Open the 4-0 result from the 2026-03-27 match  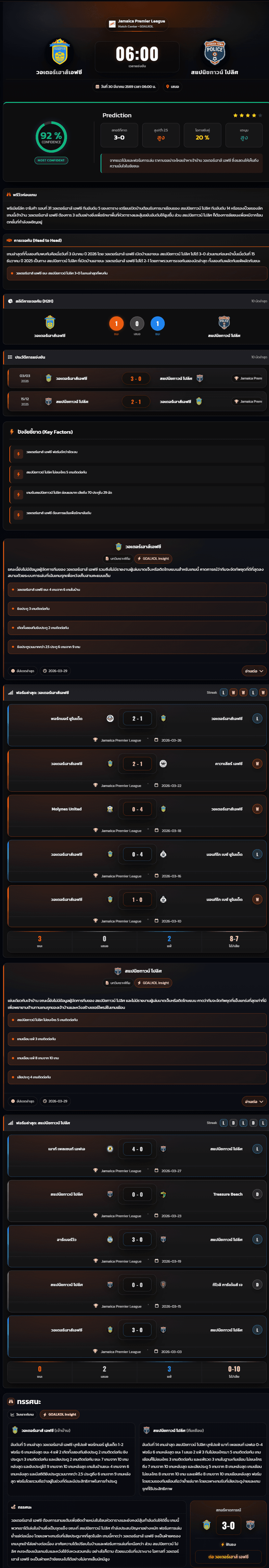pyautogui.click(x=137, y=1149)
